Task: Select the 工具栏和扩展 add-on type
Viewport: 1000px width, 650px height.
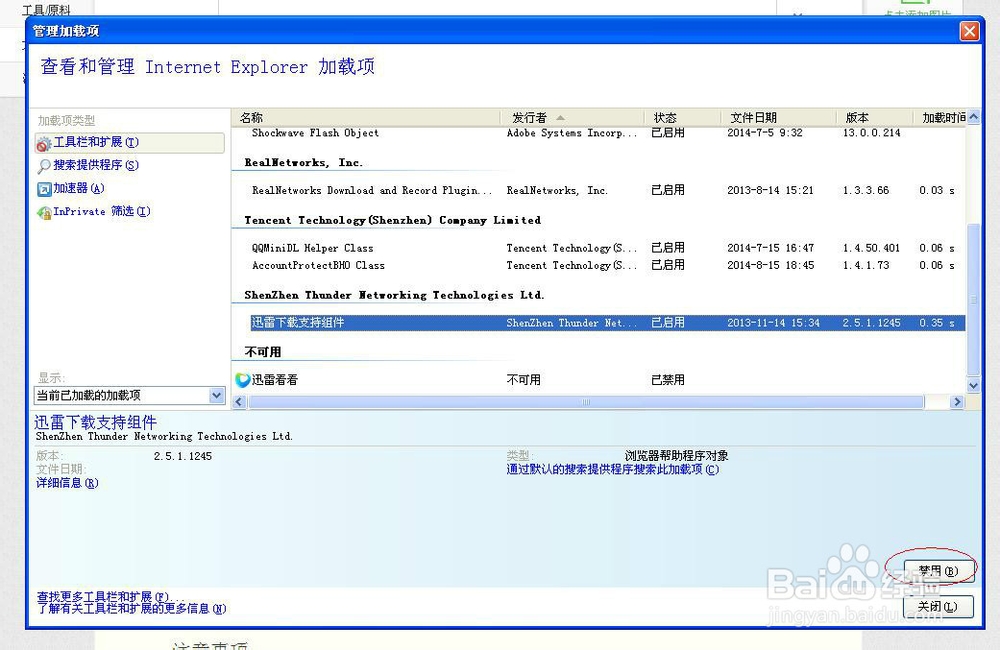Action: click(x=130, y=142)
